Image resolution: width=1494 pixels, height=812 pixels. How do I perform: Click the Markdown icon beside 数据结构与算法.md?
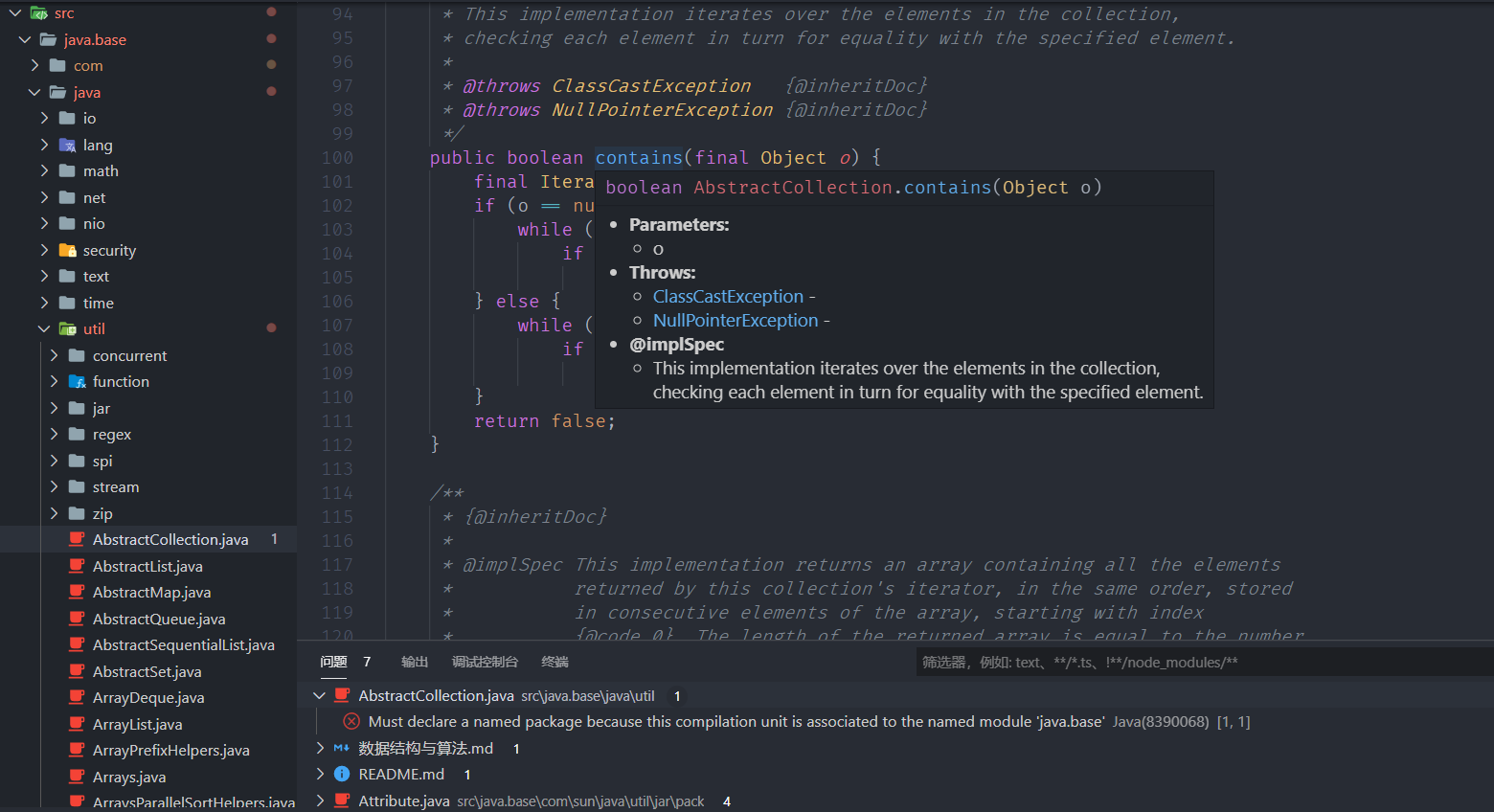point(342,748)
